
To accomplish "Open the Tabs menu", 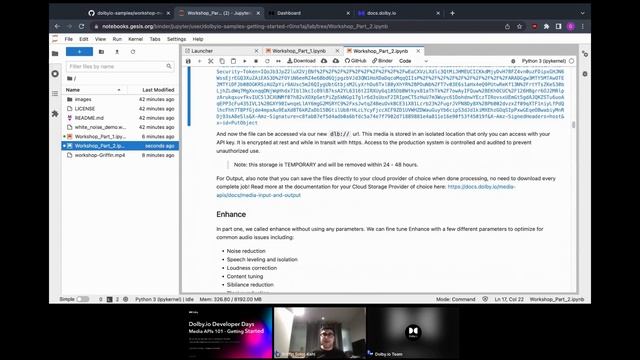I will point(155,39).
